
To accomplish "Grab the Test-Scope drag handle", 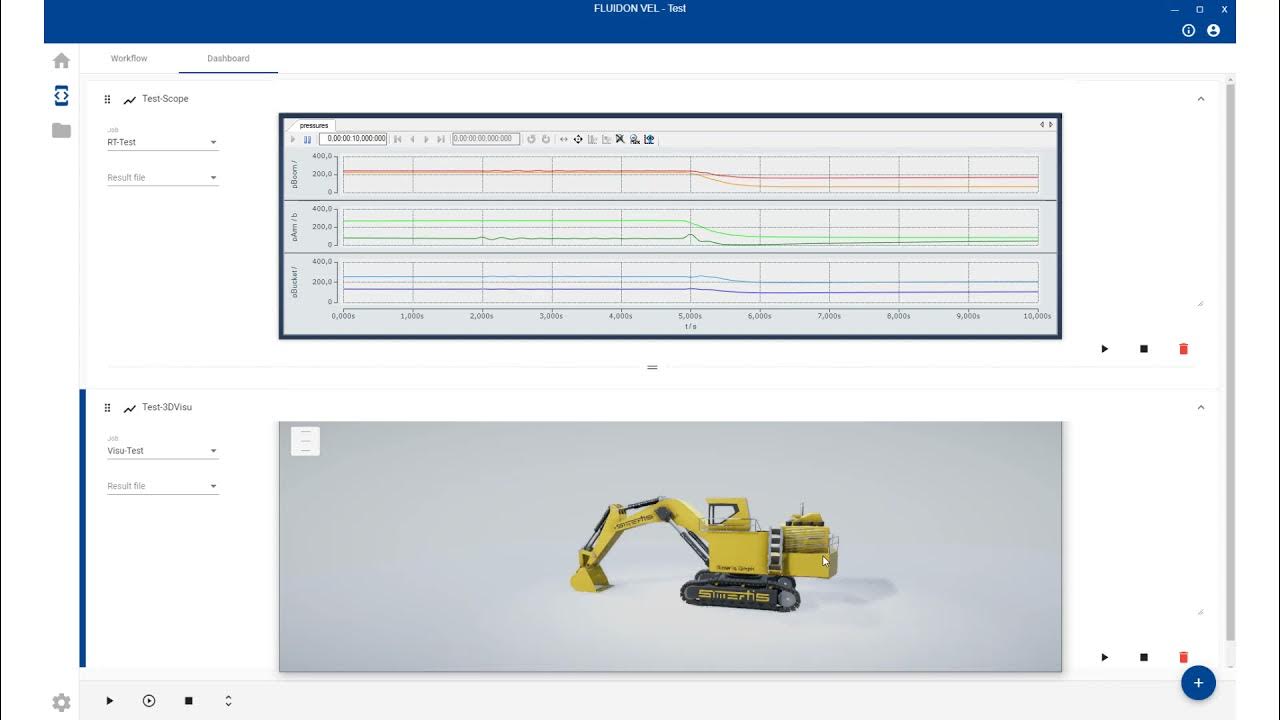I will click(107, 99).
